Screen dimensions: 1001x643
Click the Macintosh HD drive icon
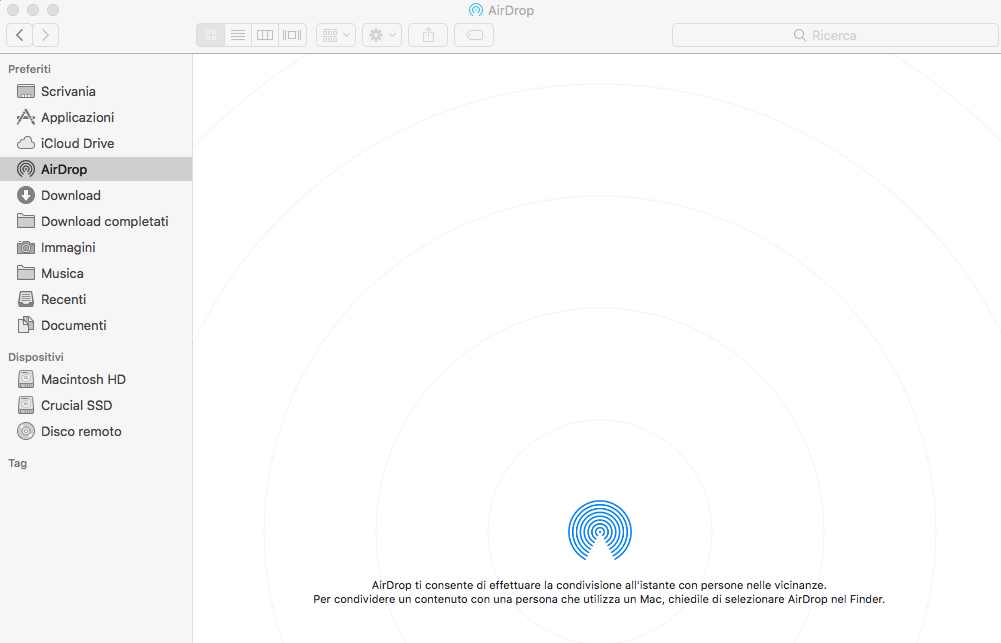pos(26,379)
